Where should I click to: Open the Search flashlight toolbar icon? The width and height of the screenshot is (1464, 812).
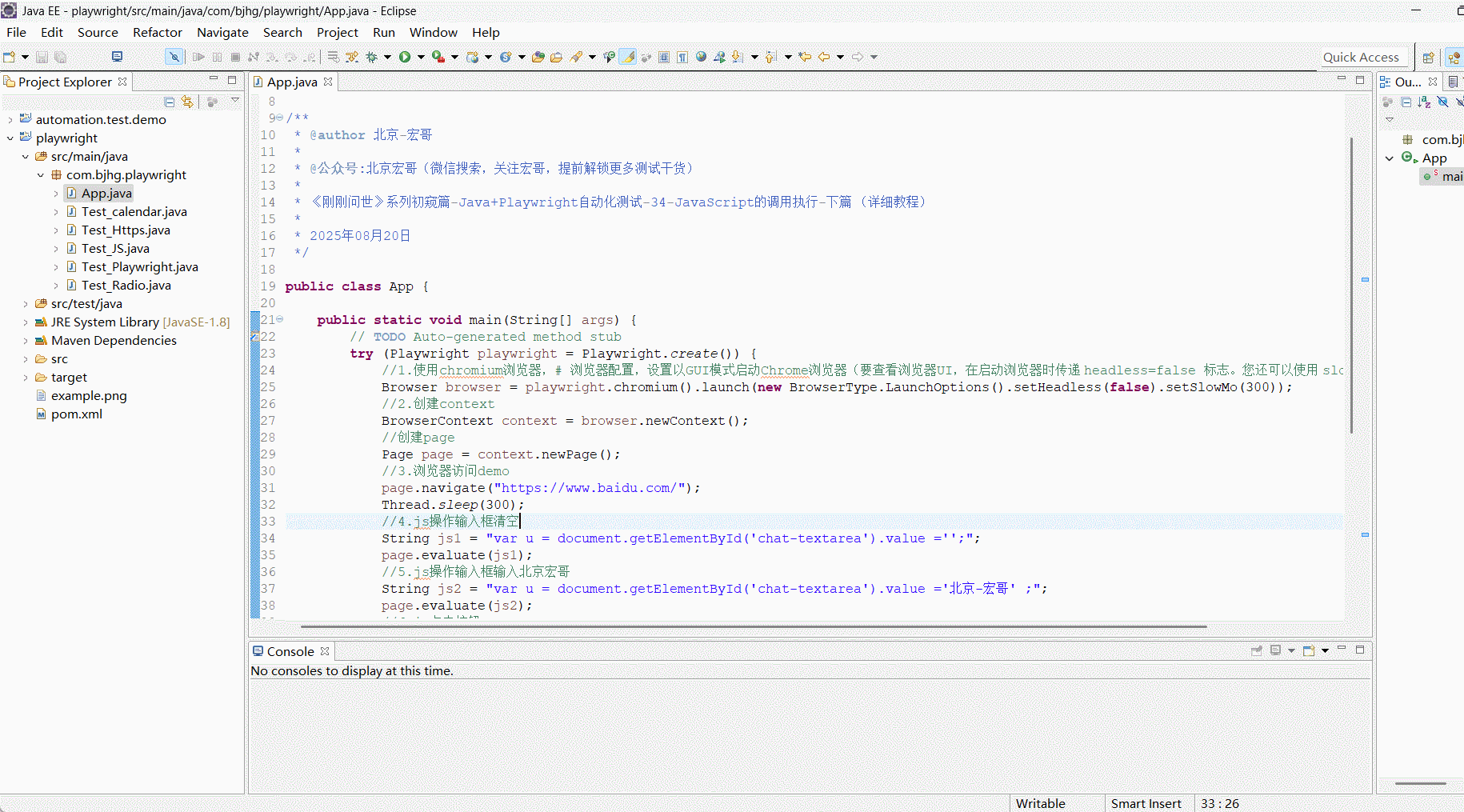[576, 57]
